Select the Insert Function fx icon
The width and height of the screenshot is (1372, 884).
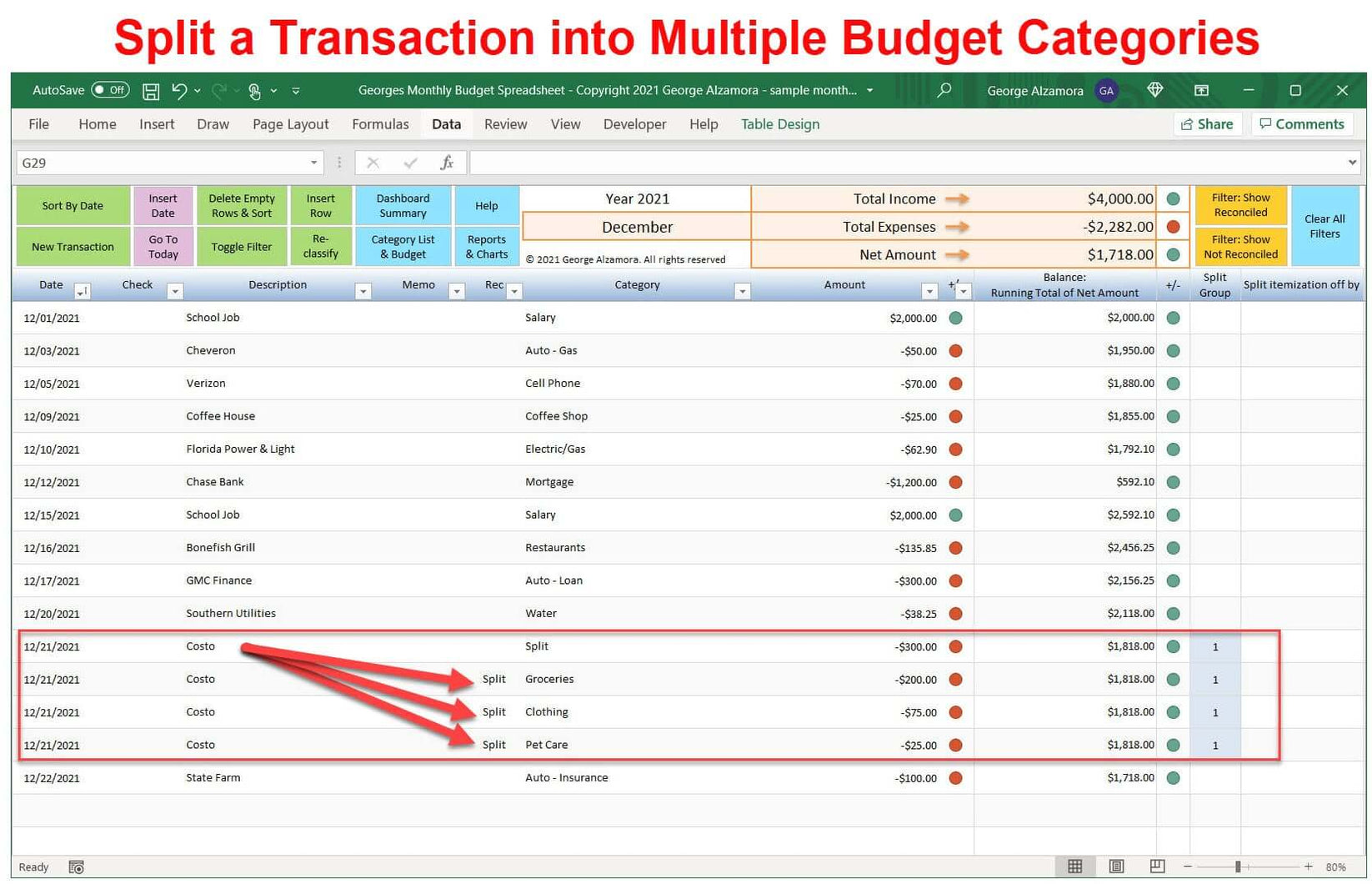click(448, 163)
